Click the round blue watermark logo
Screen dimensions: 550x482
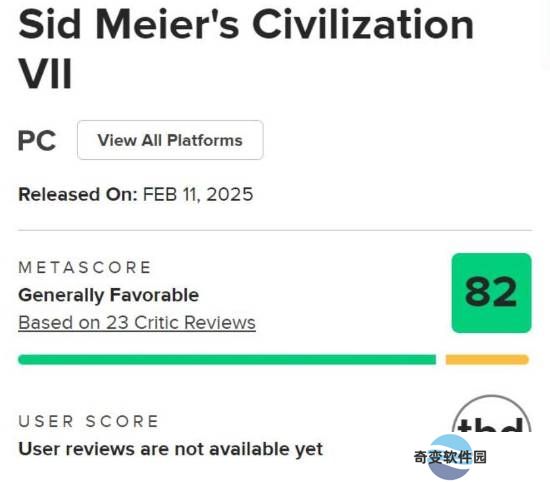point(450,457)
